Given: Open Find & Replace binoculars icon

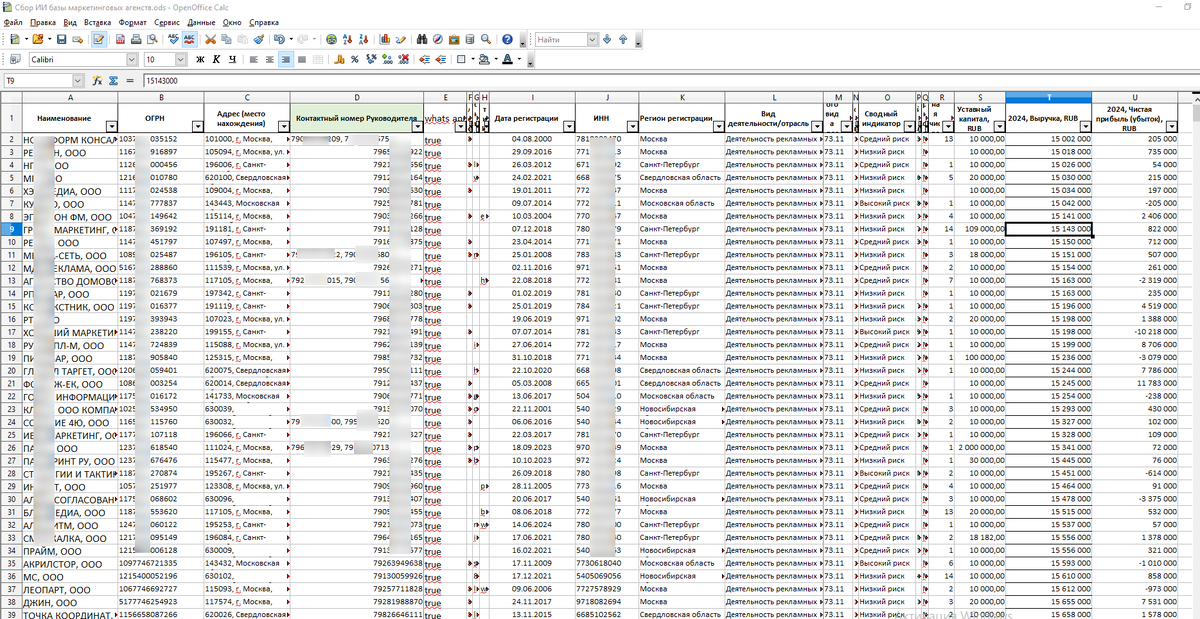Looking at the screenshot, I should tap(422, 39).
